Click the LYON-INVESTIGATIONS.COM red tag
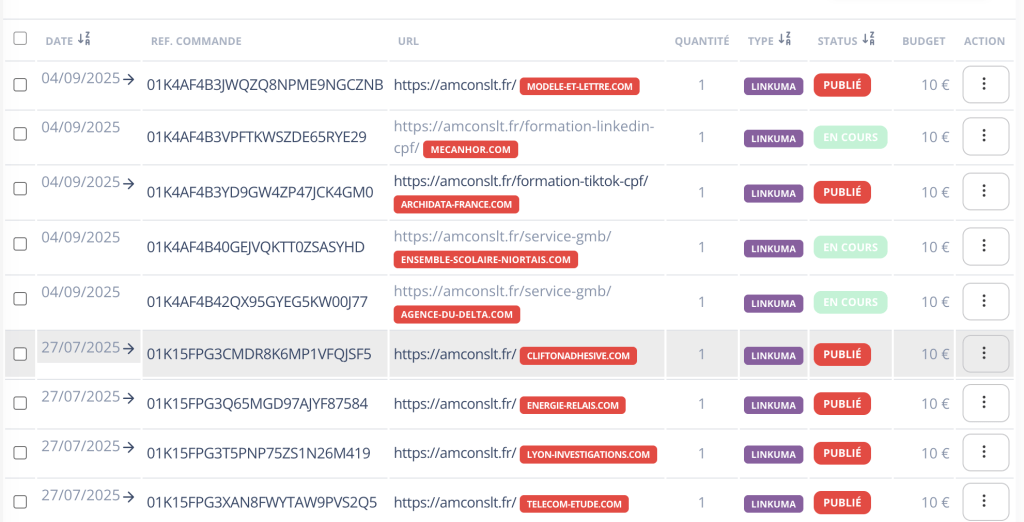Image resolution: width=1024 pixels, height=522 pixels. pyautogui.click(x=588, y=454)
